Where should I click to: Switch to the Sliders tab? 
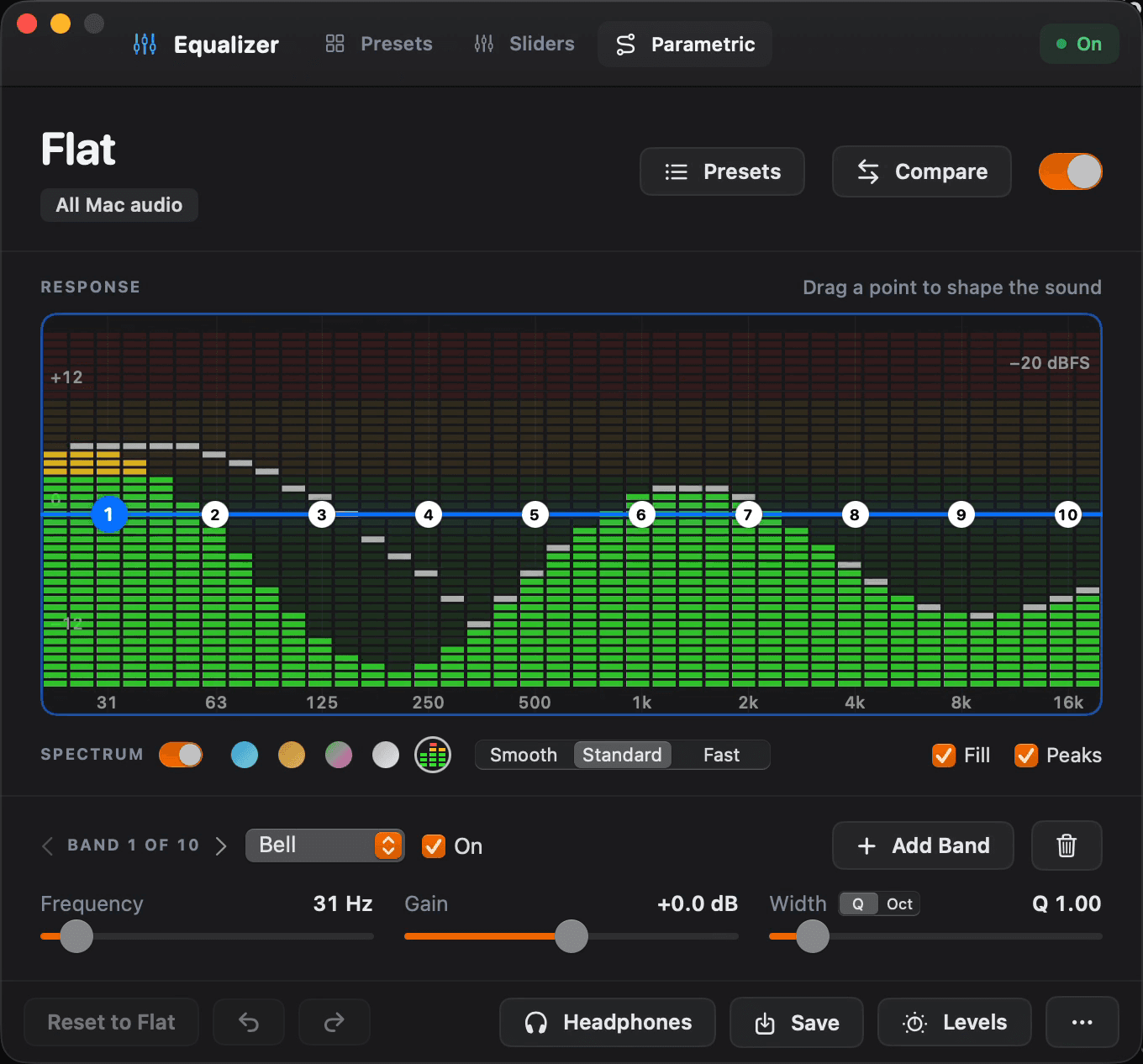[524, 44]
